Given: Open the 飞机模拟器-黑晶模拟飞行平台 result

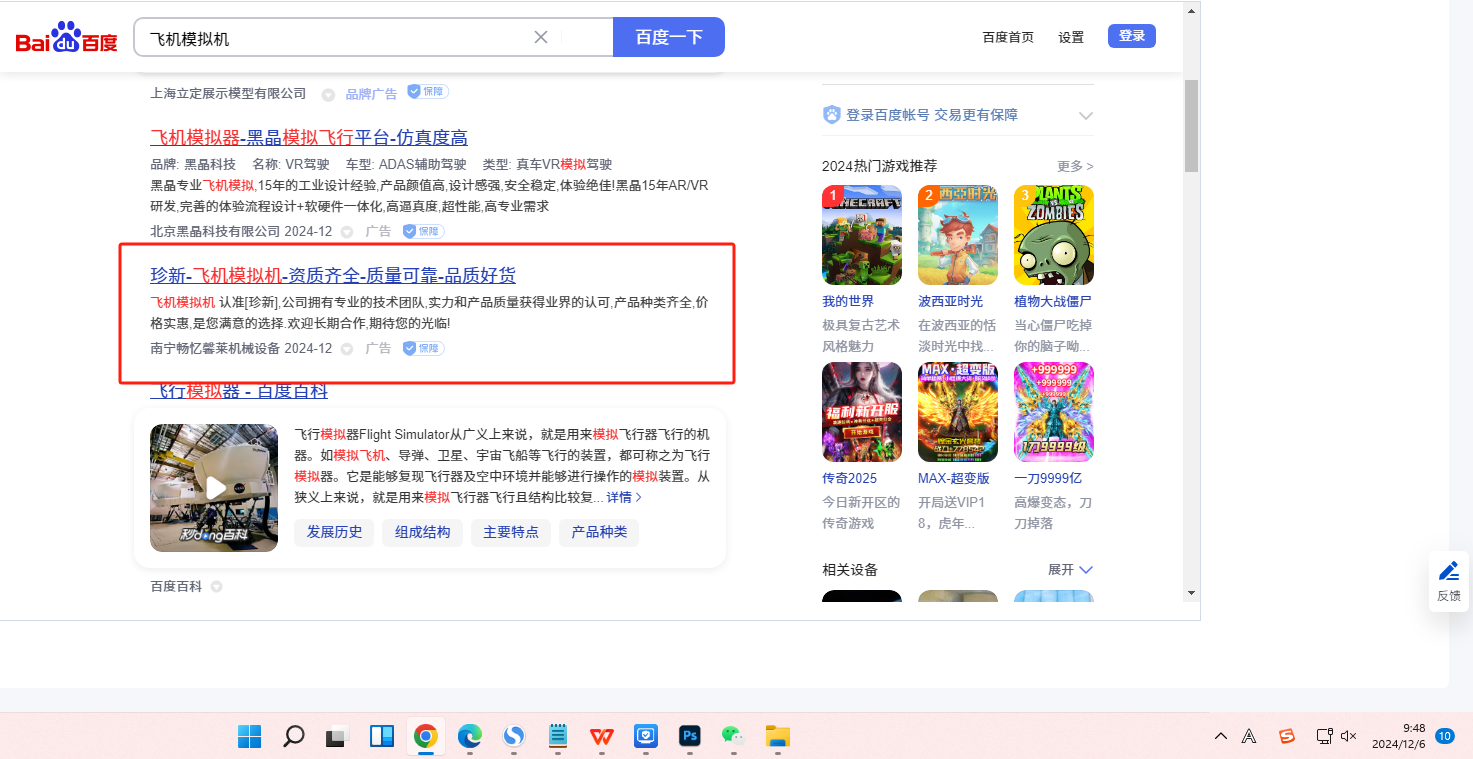Looking at the screenshot, I should (x=309, y=137).
